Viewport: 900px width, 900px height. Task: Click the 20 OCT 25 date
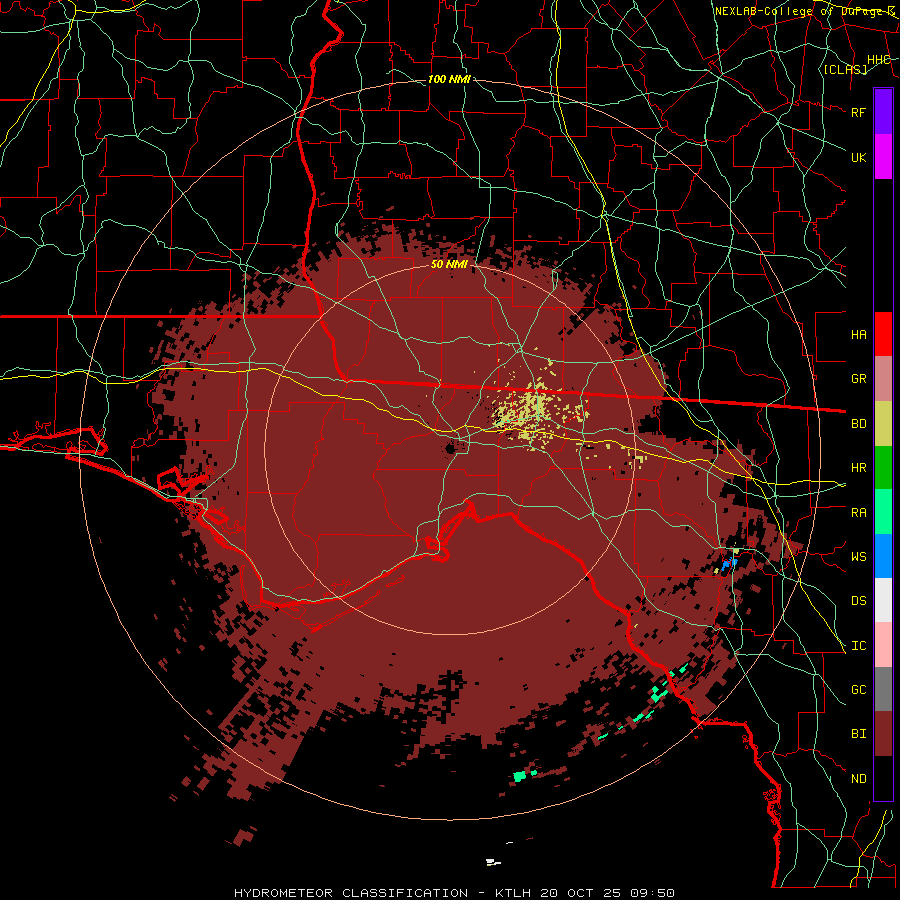580,893
